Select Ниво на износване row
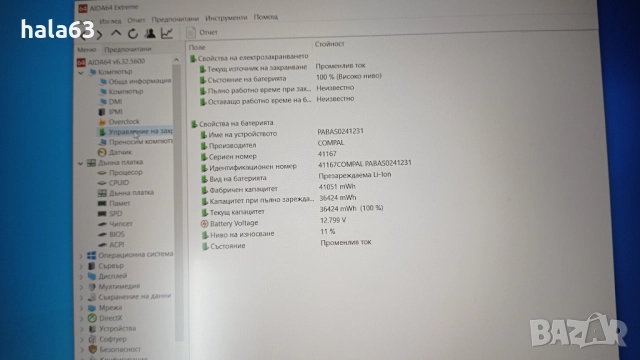This screenshot has width=640, height=360. (x=268, y=233)
